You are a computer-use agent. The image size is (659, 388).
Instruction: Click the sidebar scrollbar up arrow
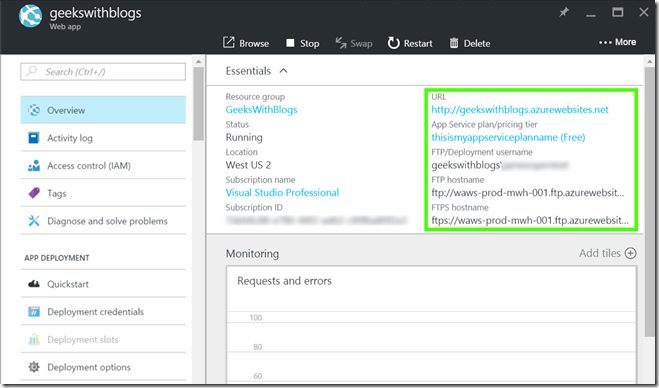tap(198, 62)
